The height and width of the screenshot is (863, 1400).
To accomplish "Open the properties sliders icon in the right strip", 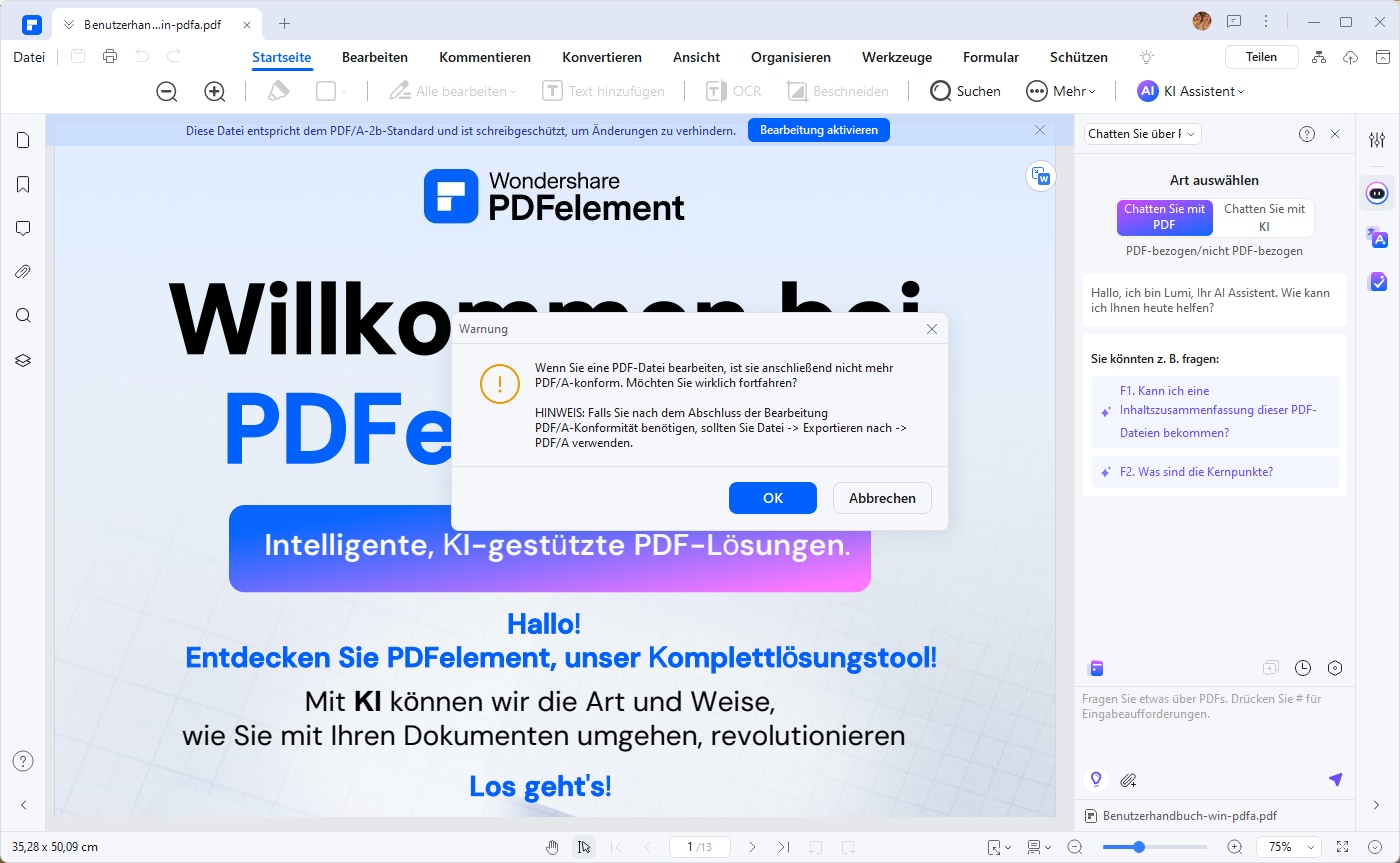I will (1377, 140).
